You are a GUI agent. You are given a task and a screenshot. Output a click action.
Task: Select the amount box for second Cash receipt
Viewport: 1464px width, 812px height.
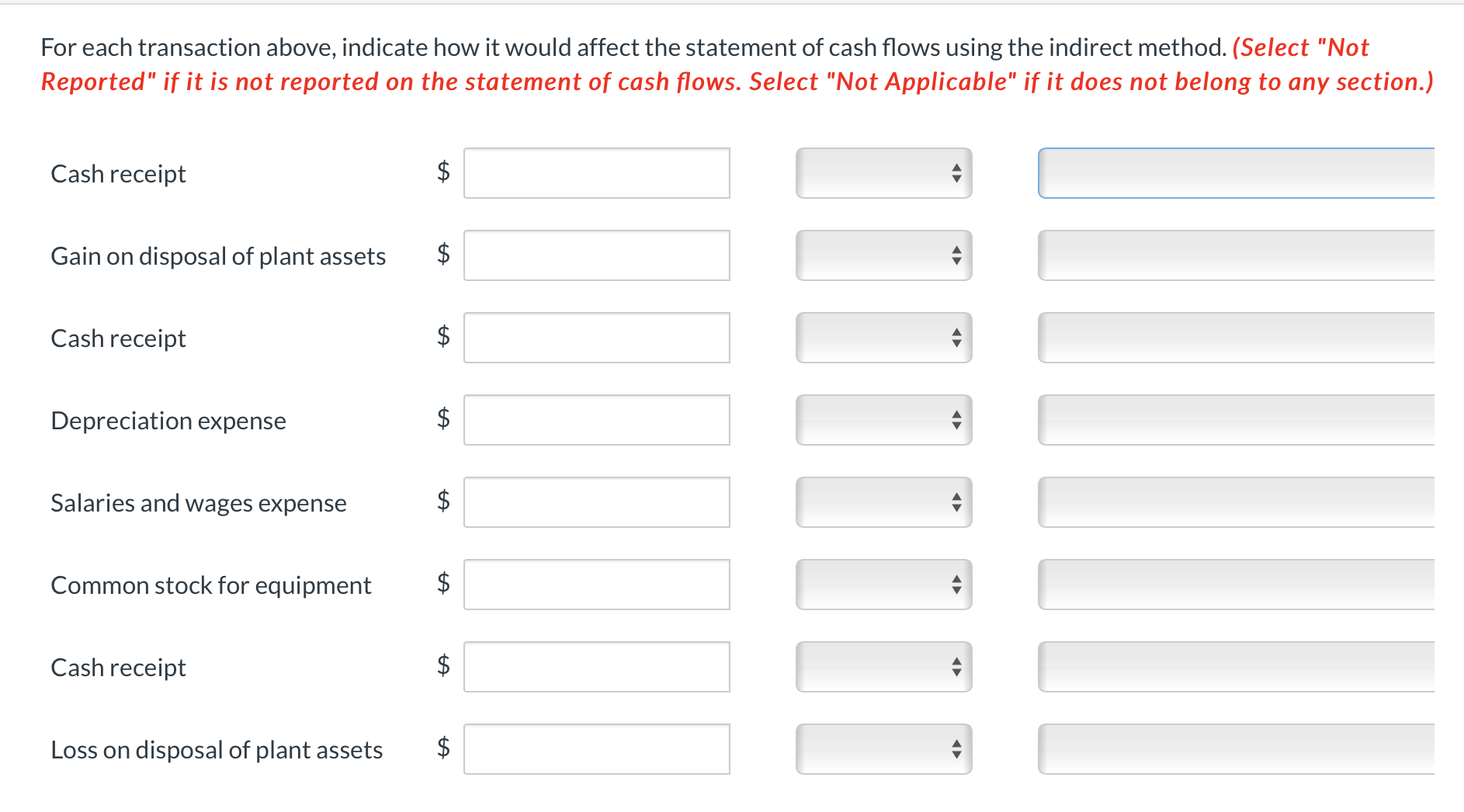pos(596,338)
